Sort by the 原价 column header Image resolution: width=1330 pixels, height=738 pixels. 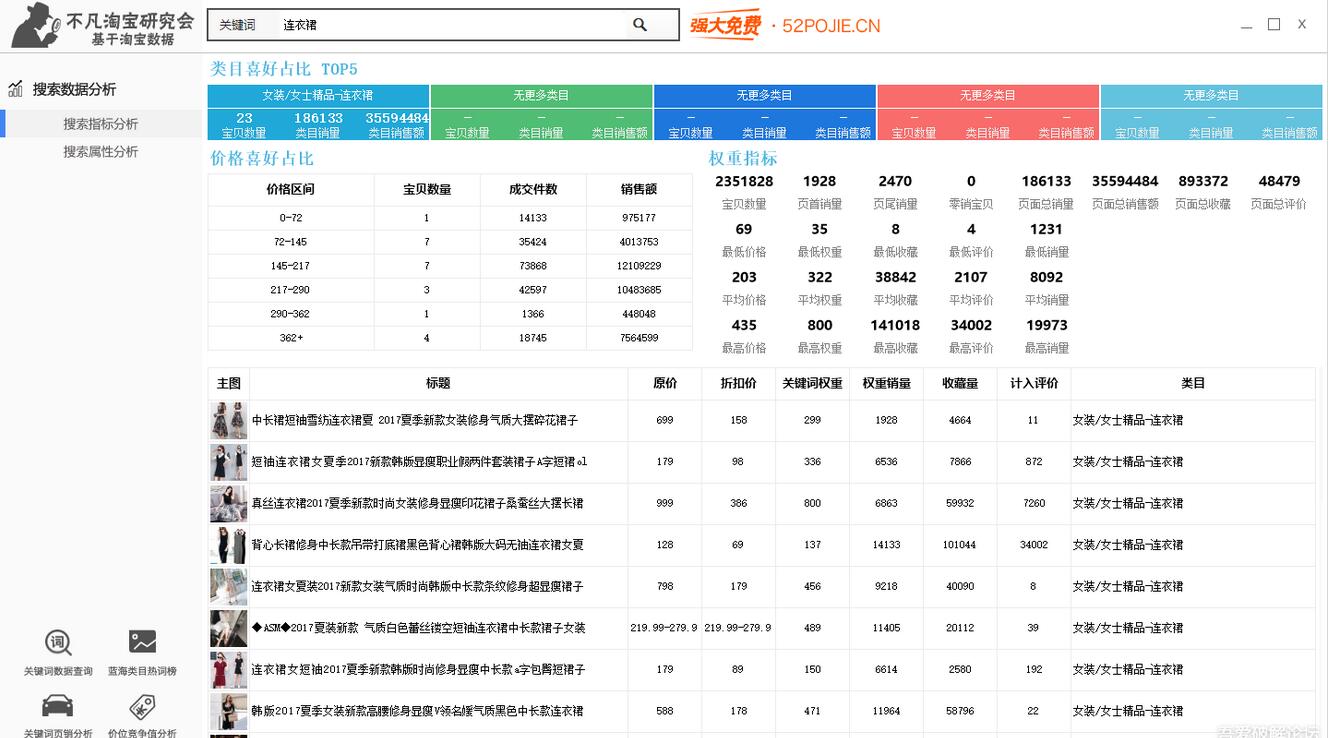[665, 383]
